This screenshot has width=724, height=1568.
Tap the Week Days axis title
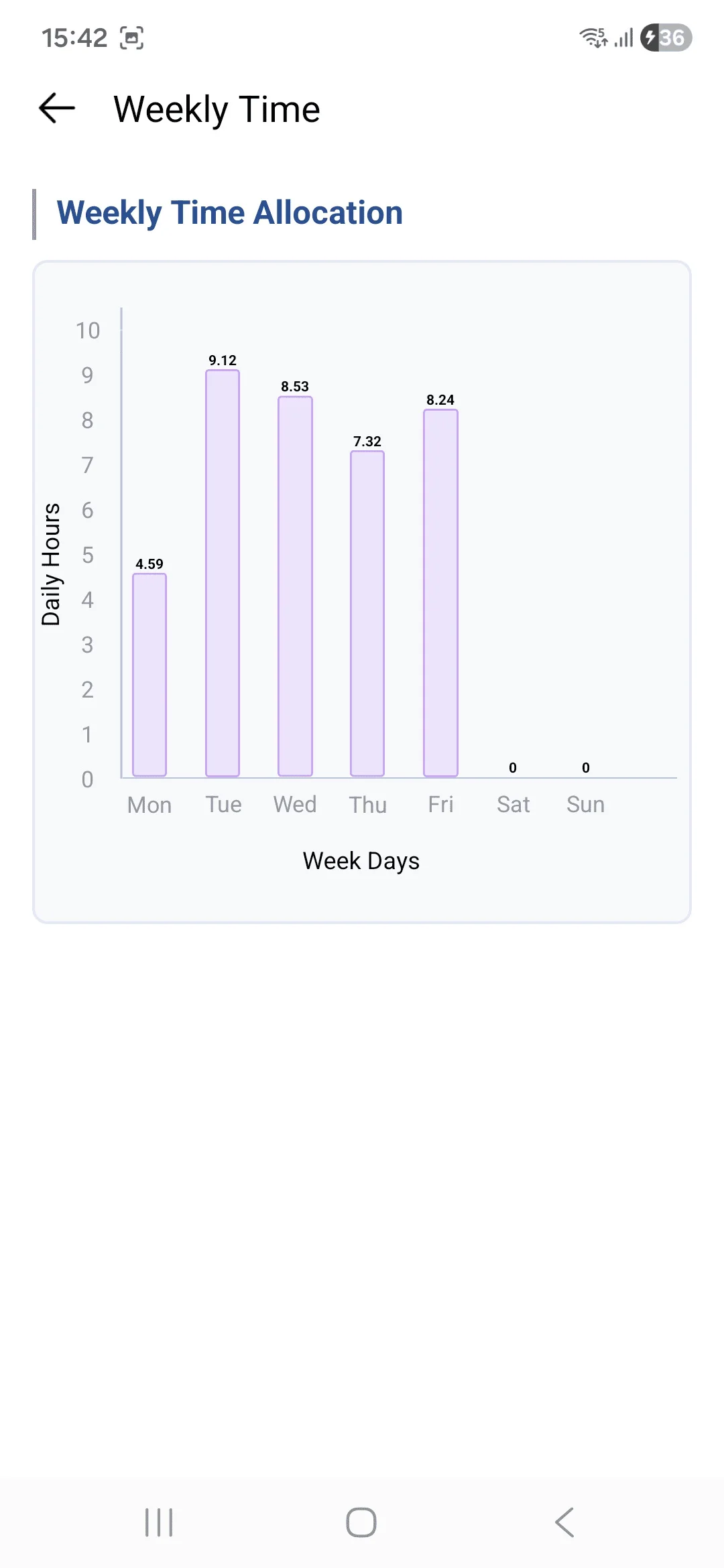tap(361, 861)
